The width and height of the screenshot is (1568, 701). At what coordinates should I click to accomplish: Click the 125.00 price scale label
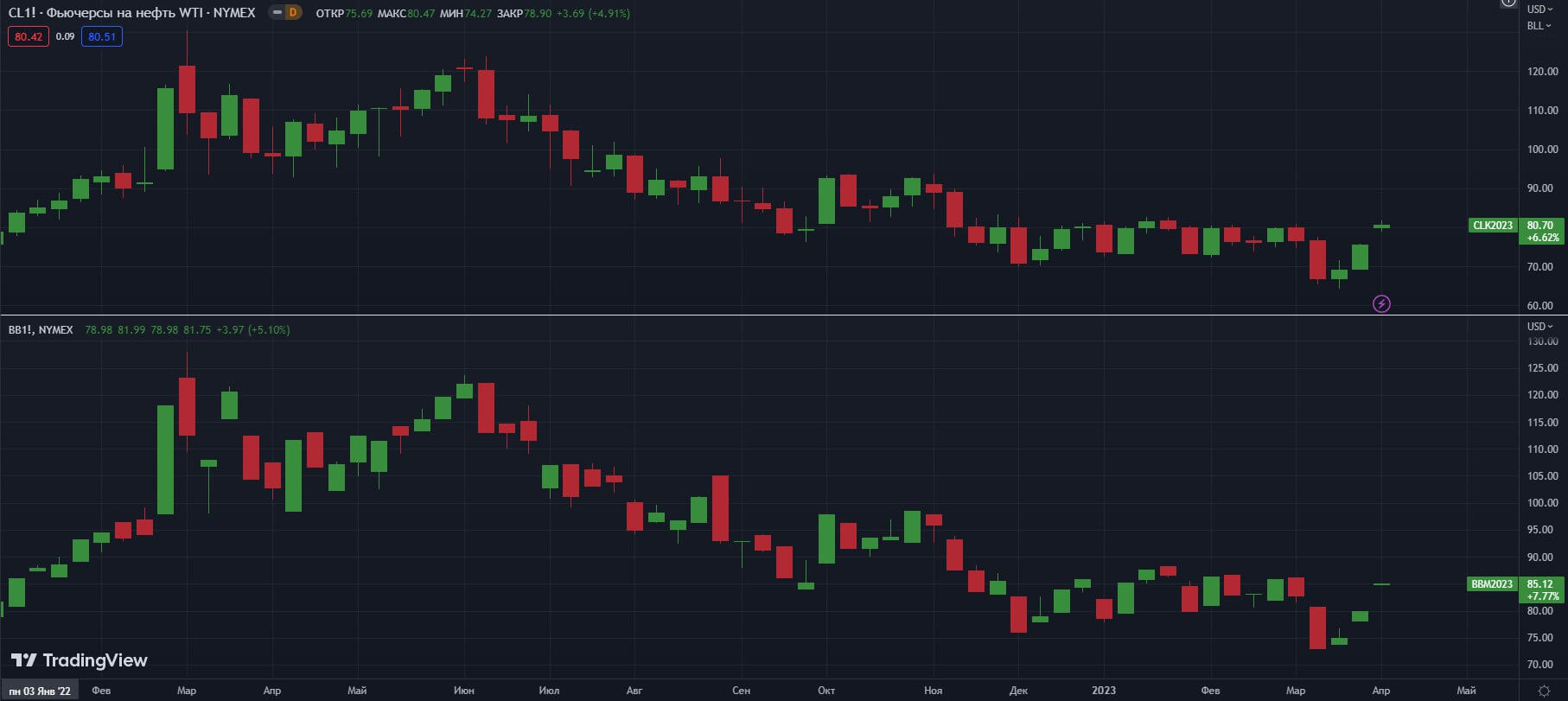coord(1542,368)
